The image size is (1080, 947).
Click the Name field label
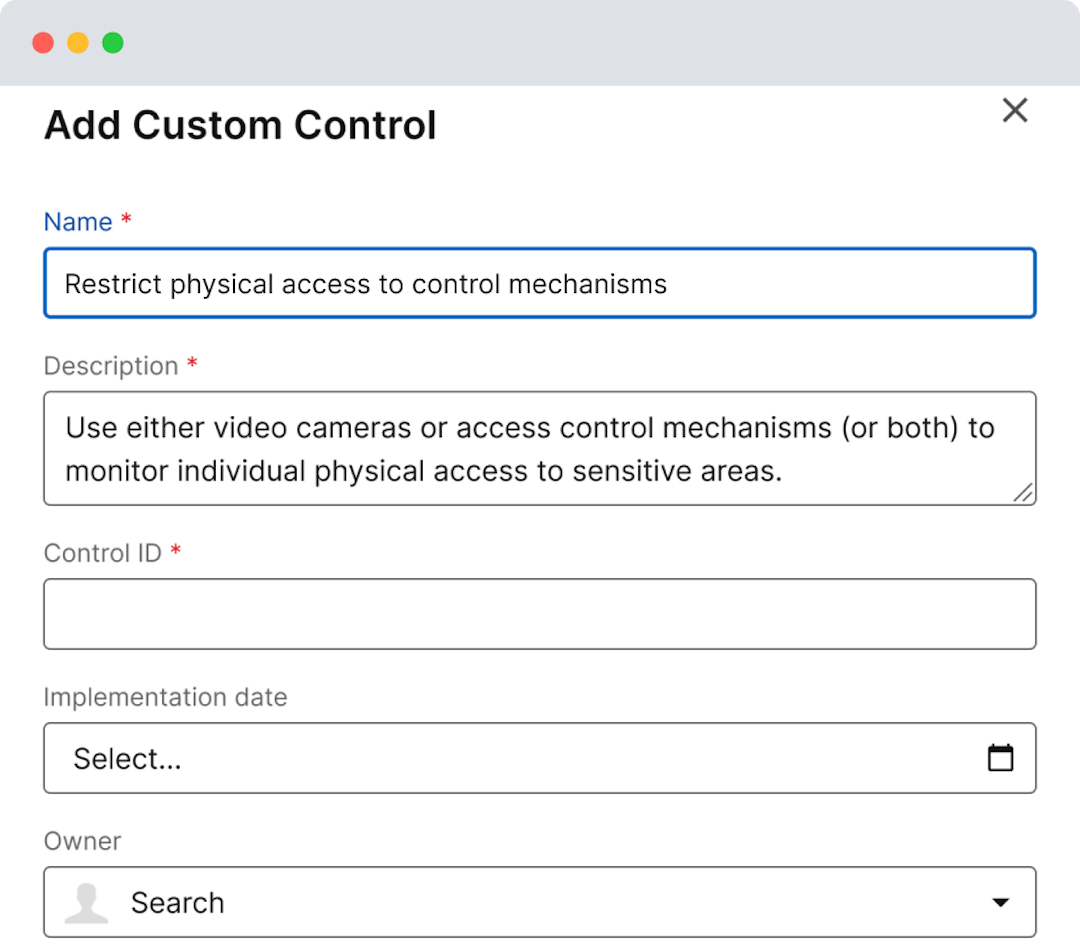click(x=78, y=222)
